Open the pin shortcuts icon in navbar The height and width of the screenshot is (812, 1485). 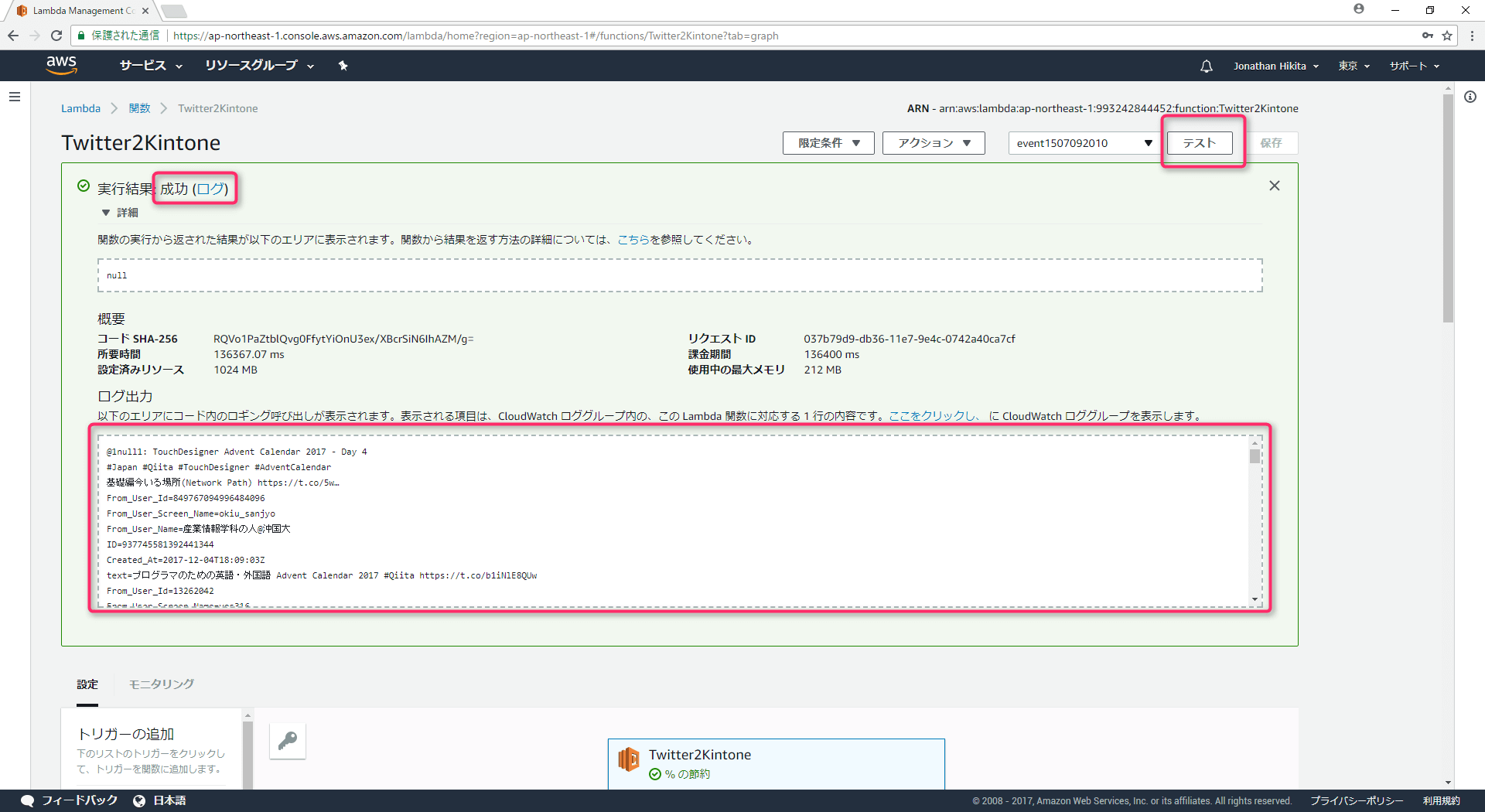(343, 66)
